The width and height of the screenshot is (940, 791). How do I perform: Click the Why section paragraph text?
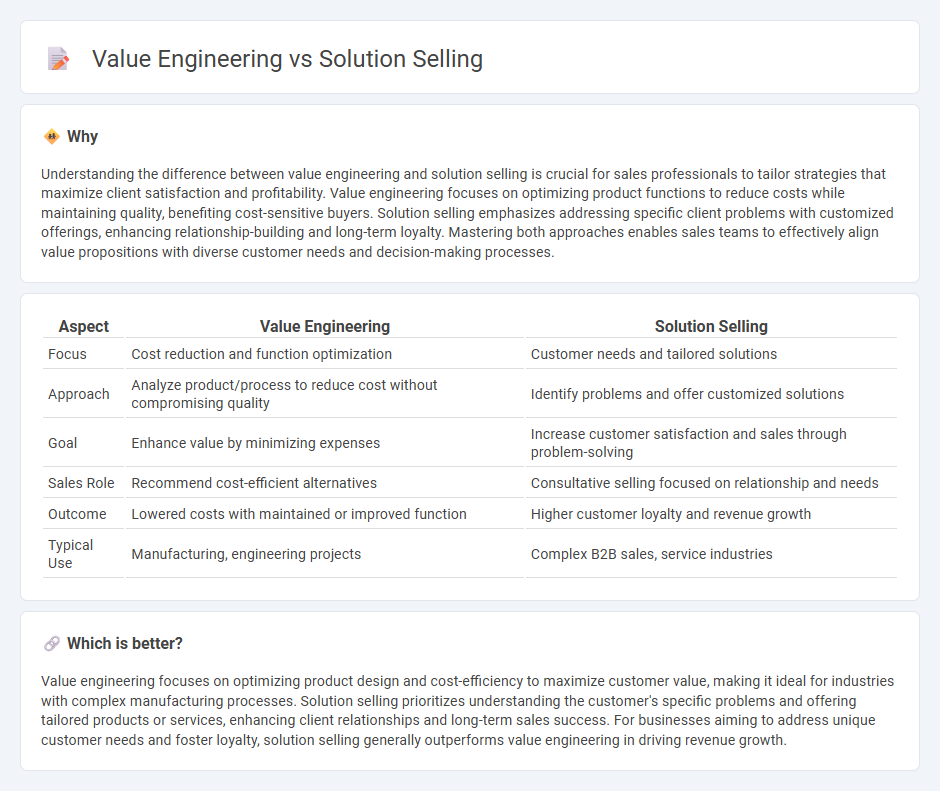tap(468, 213)
